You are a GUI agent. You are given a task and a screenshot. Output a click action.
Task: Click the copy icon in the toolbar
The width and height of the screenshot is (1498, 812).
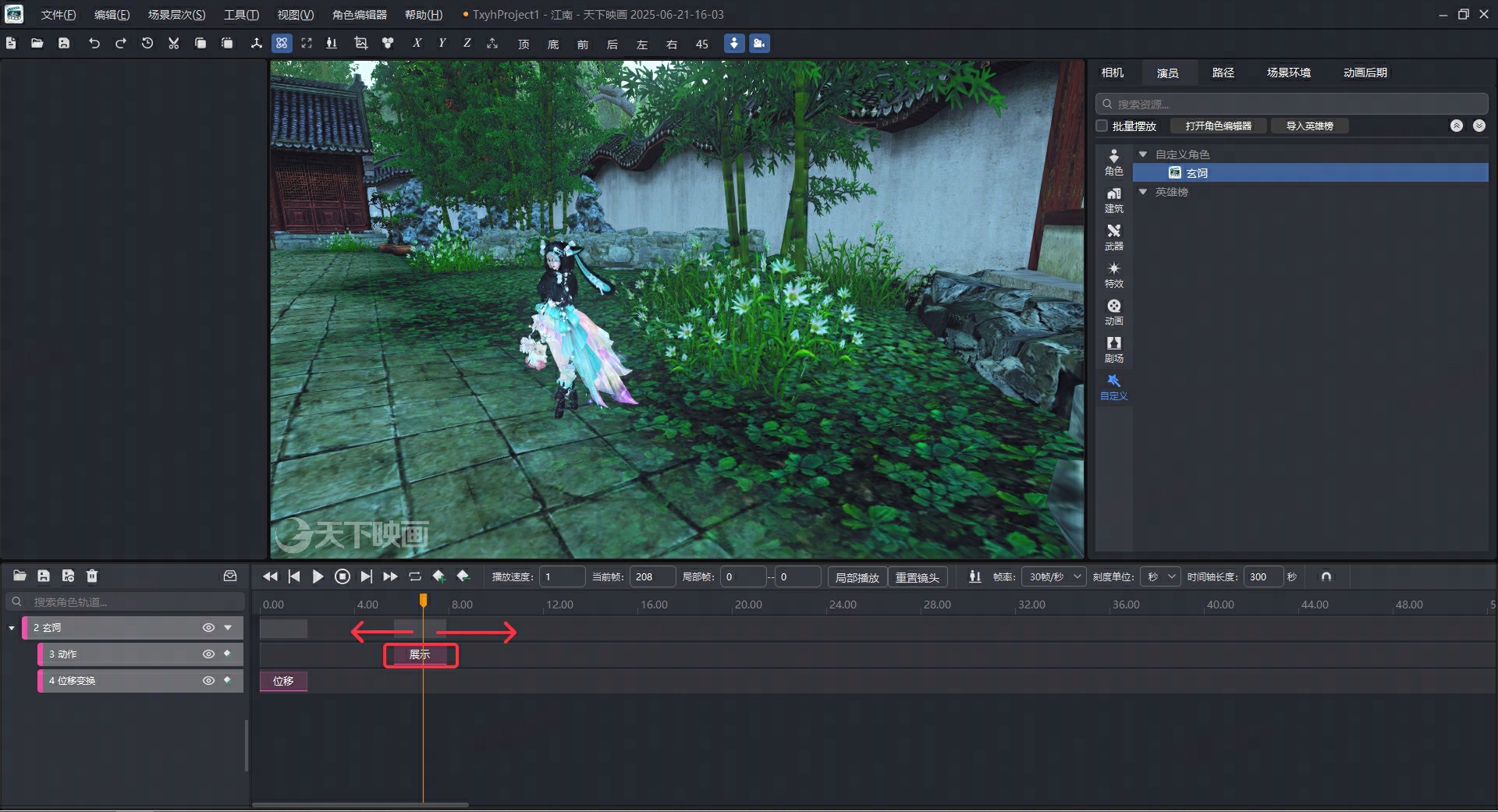coord(201,44)
